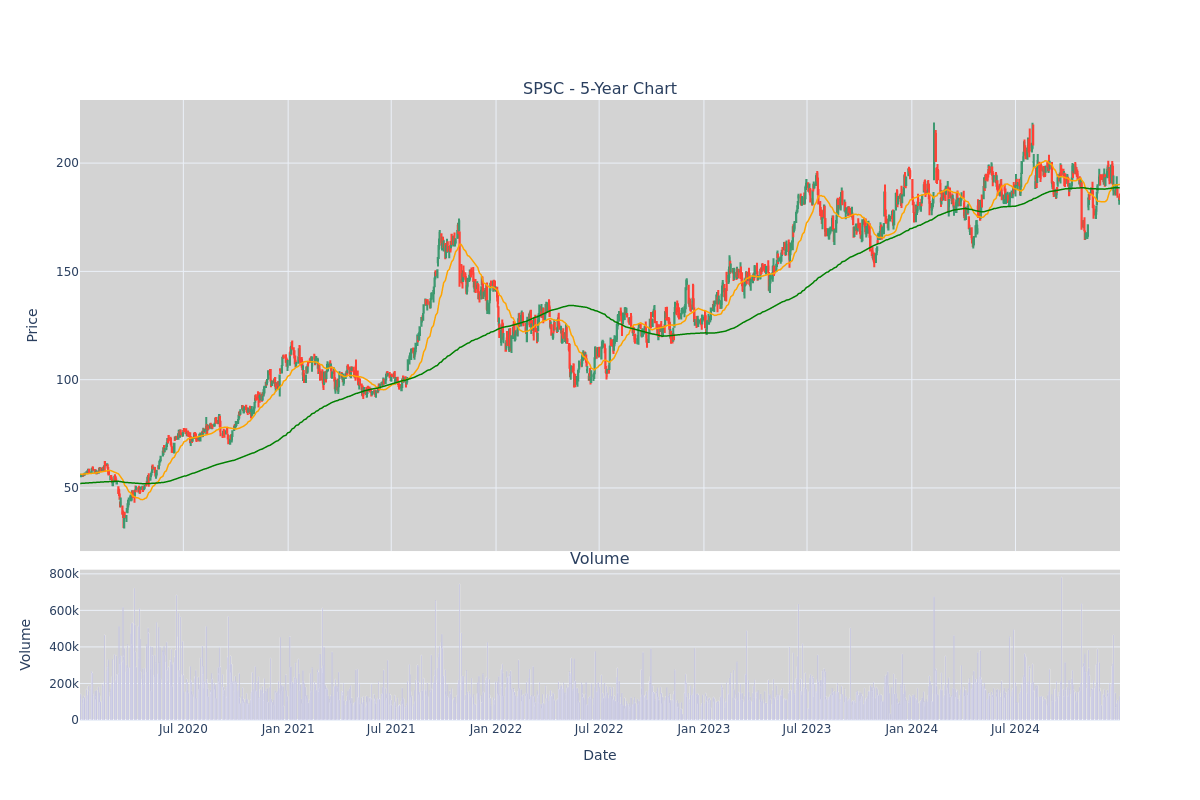Click the chart title 'SPSC - 5-Year Chart'
The width and height of the screenshot is (1200, 800).
pyautogui.click(x=600, y=89)
